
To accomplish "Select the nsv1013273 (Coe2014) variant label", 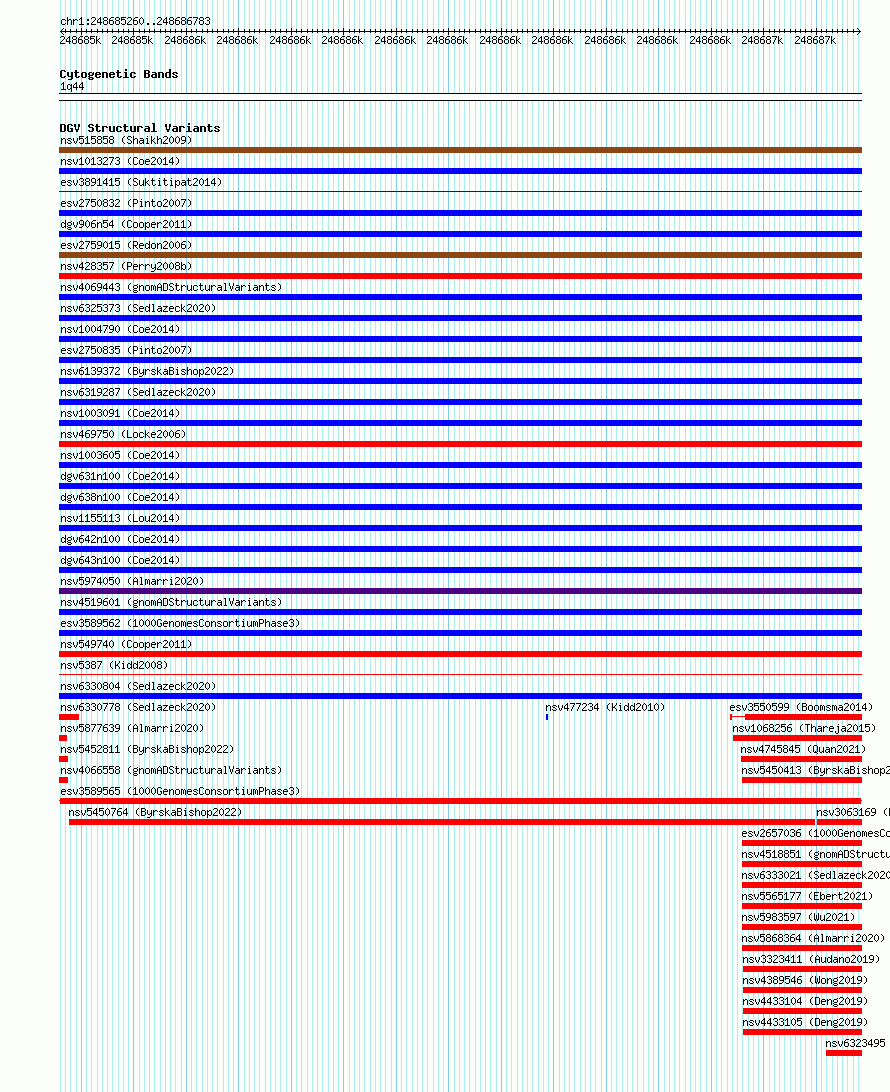I will tap(120, 161).
